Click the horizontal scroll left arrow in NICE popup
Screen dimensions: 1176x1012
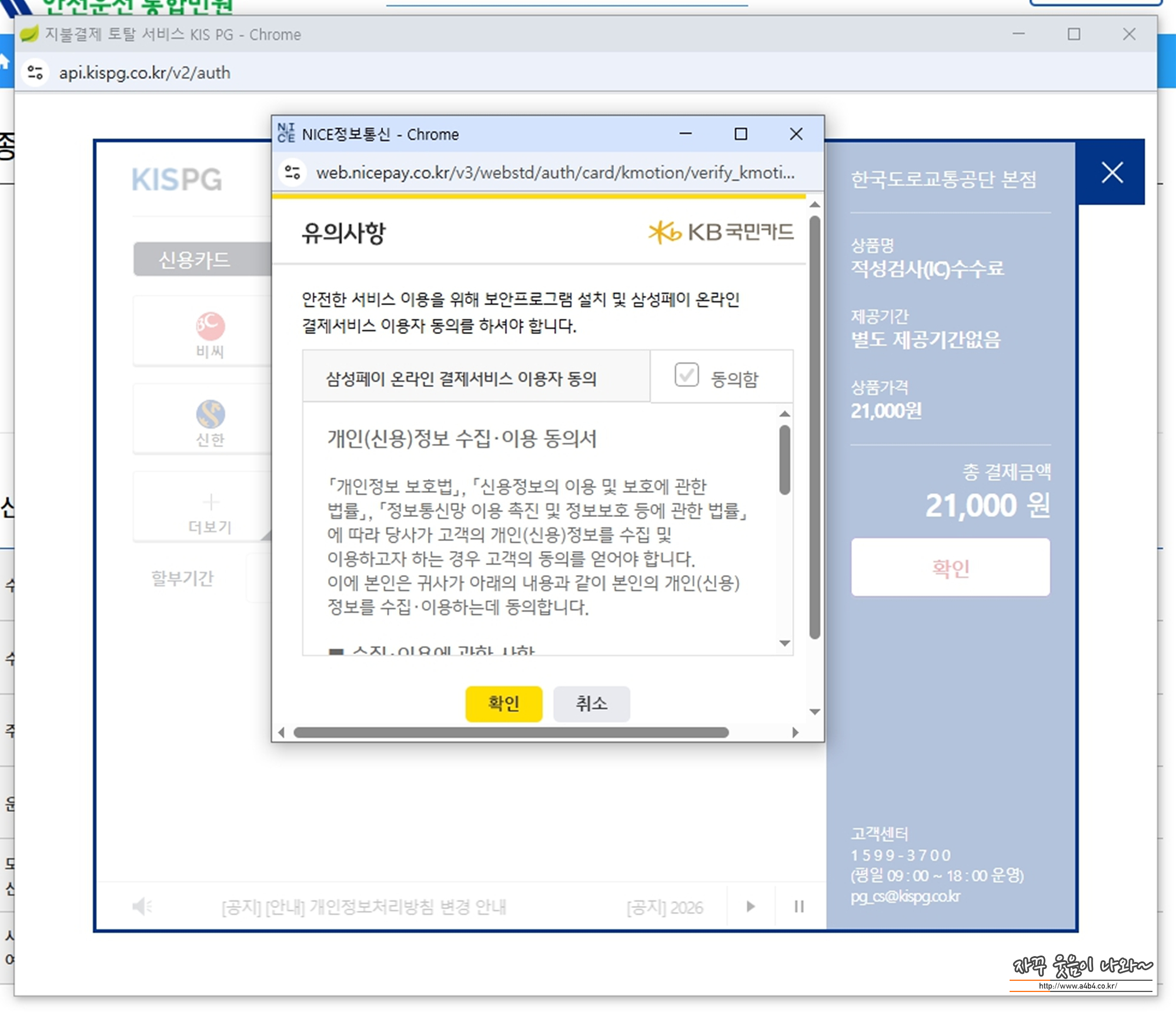281,732
